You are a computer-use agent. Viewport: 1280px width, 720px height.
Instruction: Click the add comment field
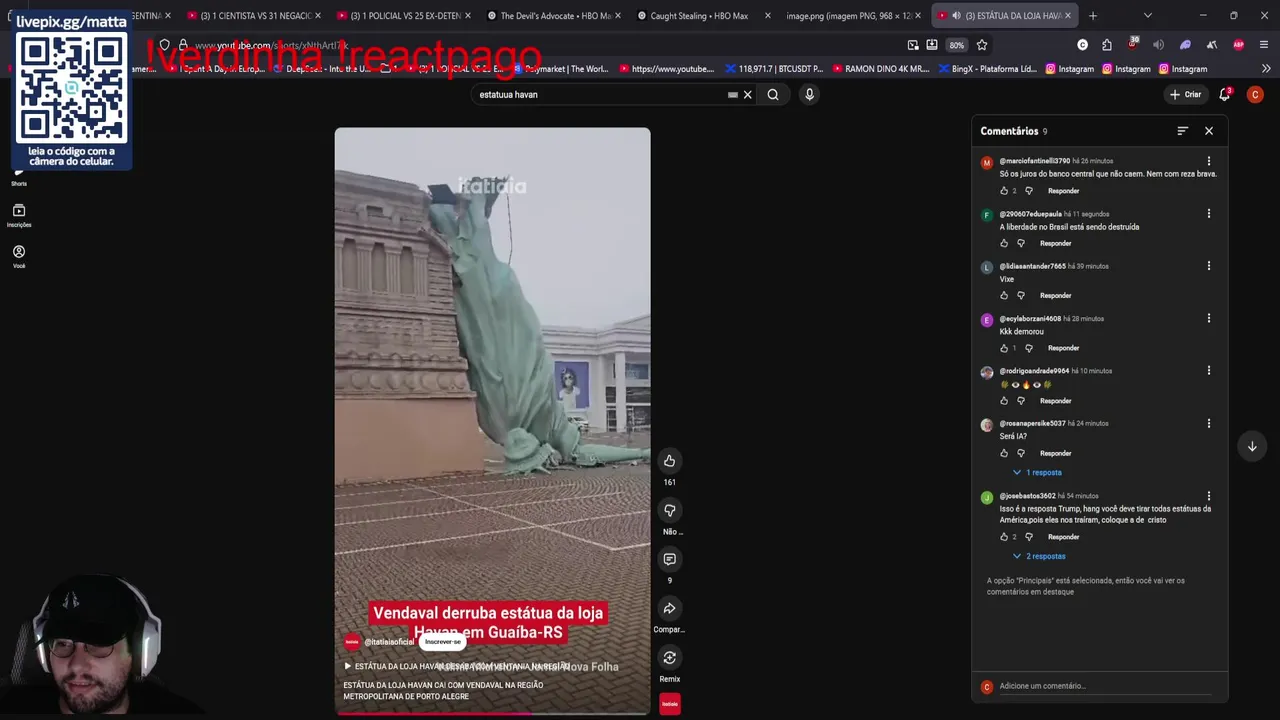pyautogui.click(x=1105, y=686)
